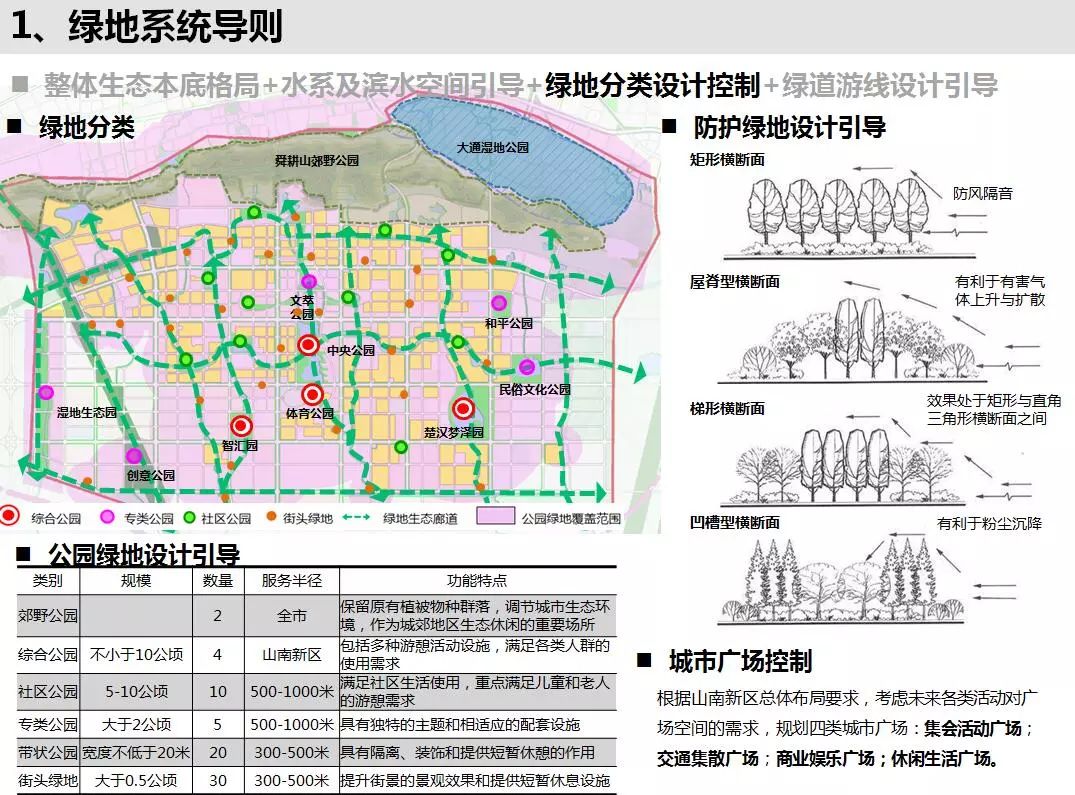Click the 大通湿地公园 lake label
Image resolution: width=1075 pixels, height=795 pixels.
(x=493, y=147)
